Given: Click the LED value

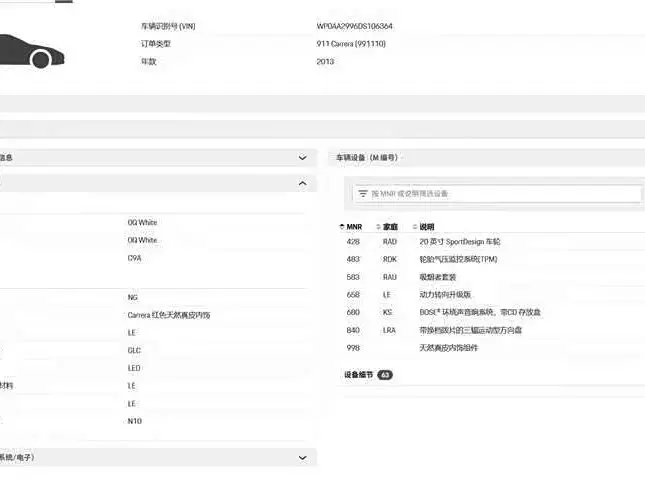Looking at the screenshot, I should click(x=134, y=368).
